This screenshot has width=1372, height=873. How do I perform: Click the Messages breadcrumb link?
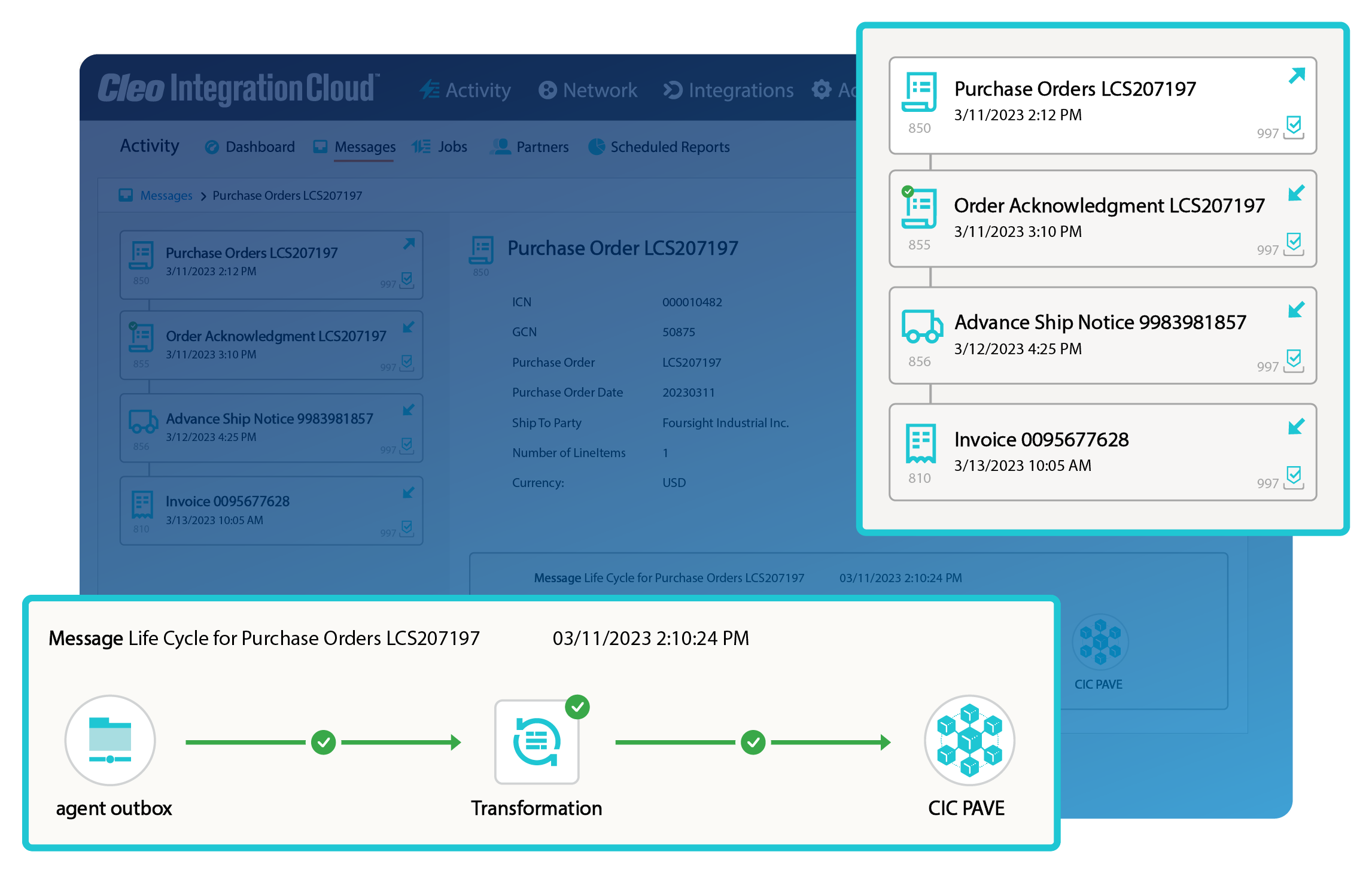(x=166, y=196)
